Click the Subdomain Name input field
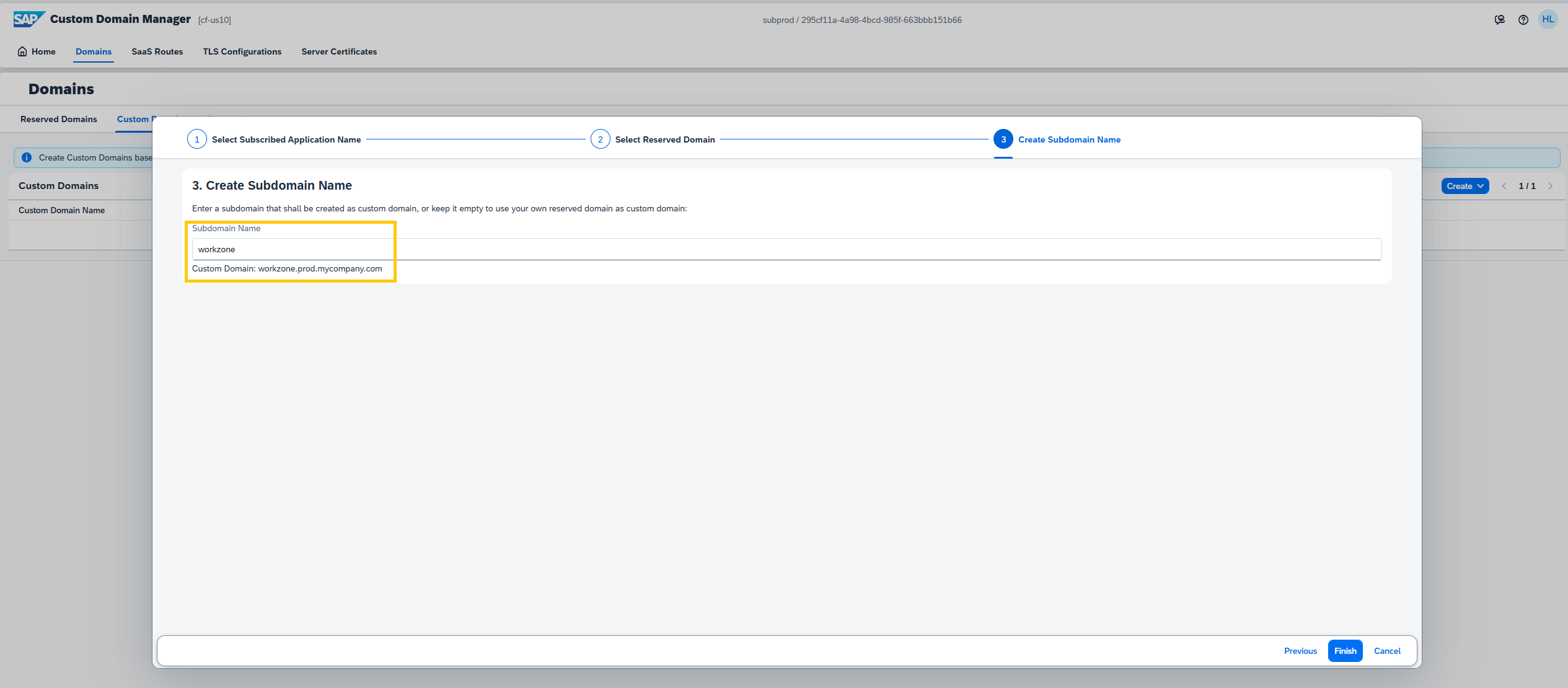 coord(786,249)
